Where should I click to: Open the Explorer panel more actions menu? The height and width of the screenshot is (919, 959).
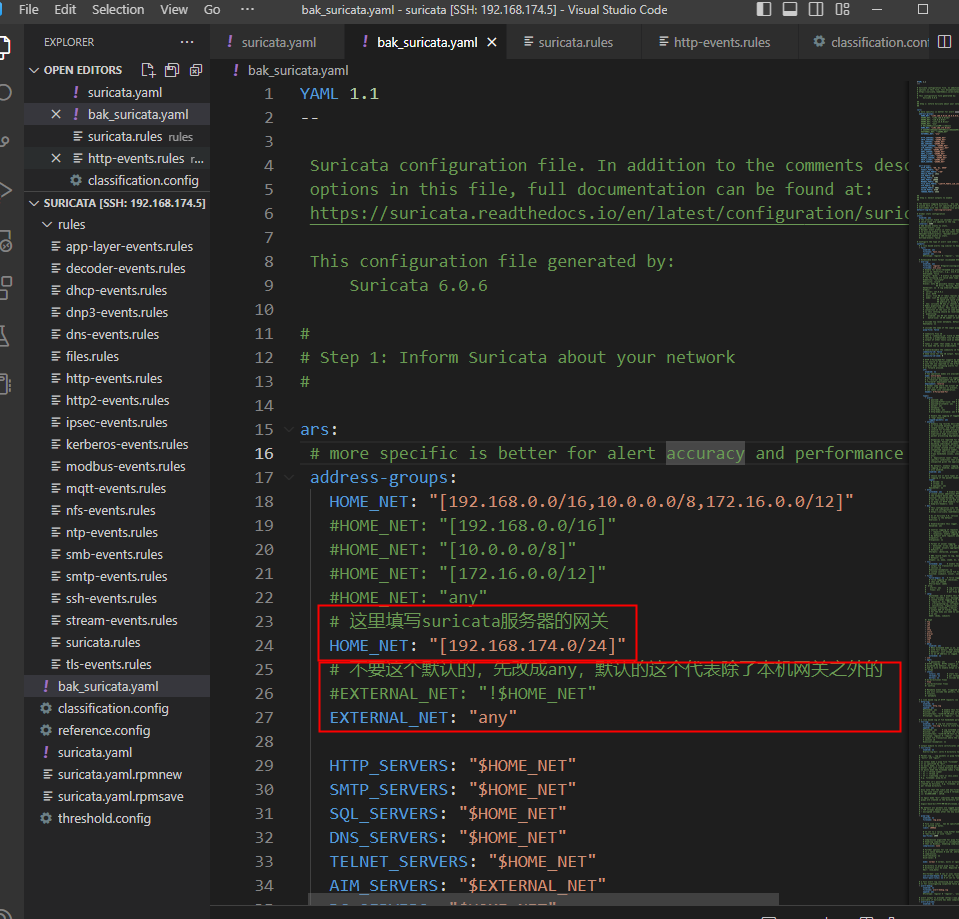(187, 42)
